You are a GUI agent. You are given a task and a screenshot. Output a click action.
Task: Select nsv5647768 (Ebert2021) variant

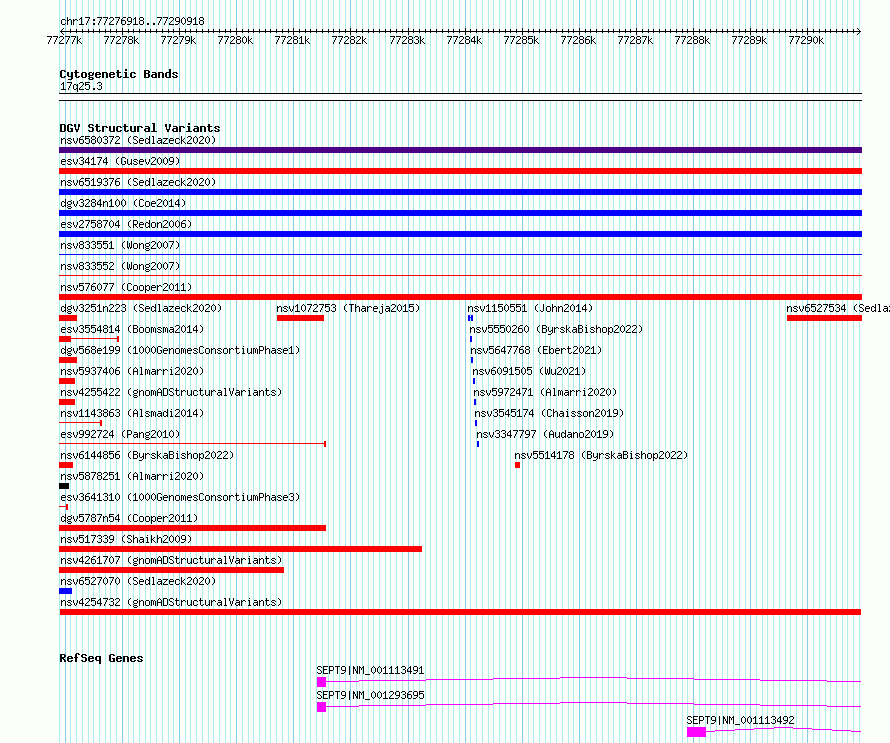coord(536,350)
